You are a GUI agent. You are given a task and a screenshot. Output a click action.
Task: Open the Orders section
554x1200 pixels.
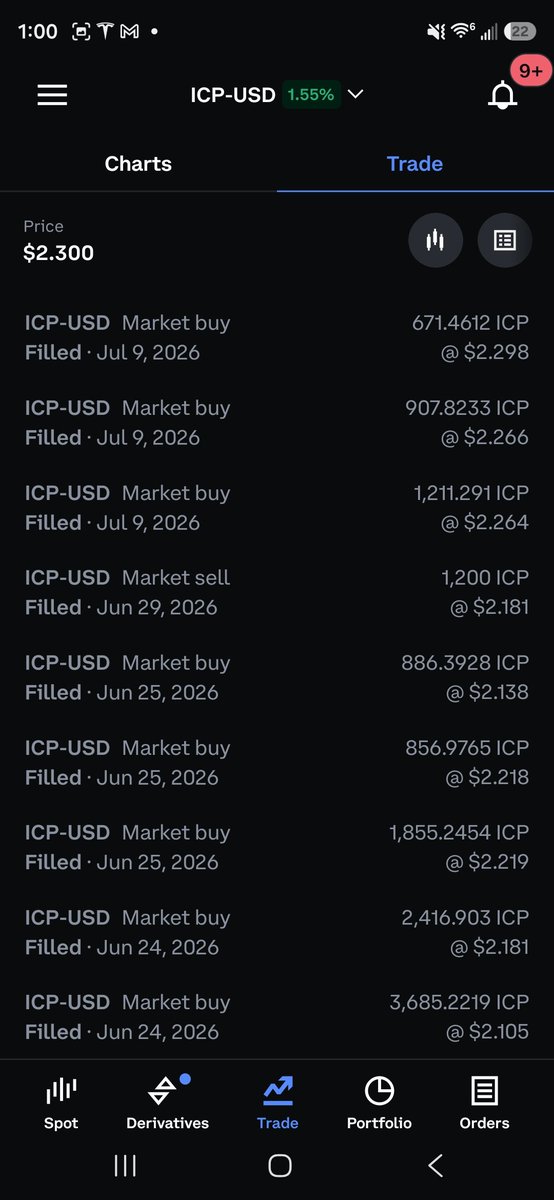pyautogui.click(x=484, y=1104)
